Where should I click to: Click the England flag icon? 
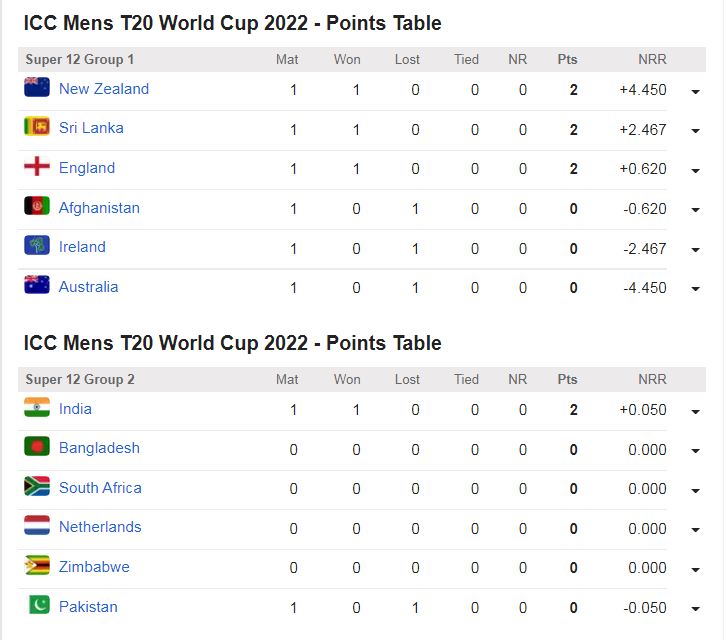37,167
